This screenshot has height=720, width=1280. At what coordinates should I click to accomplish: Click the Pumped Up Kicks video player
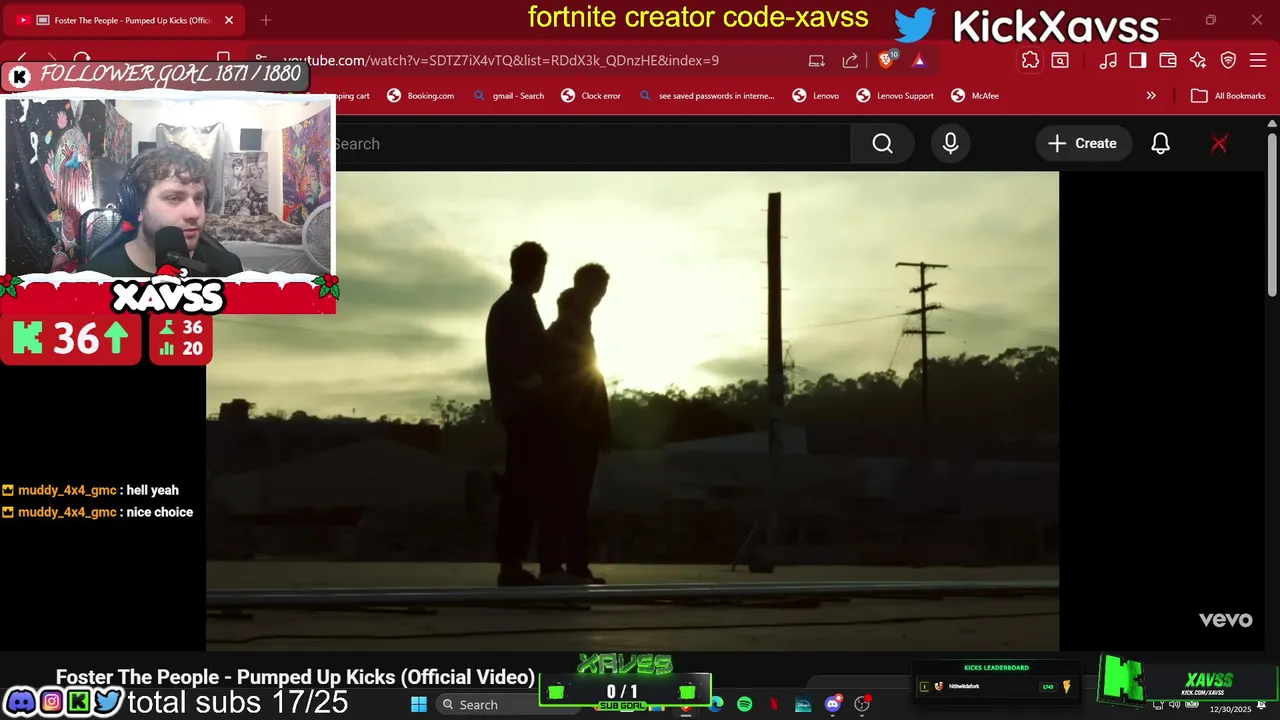click(632, 411)
